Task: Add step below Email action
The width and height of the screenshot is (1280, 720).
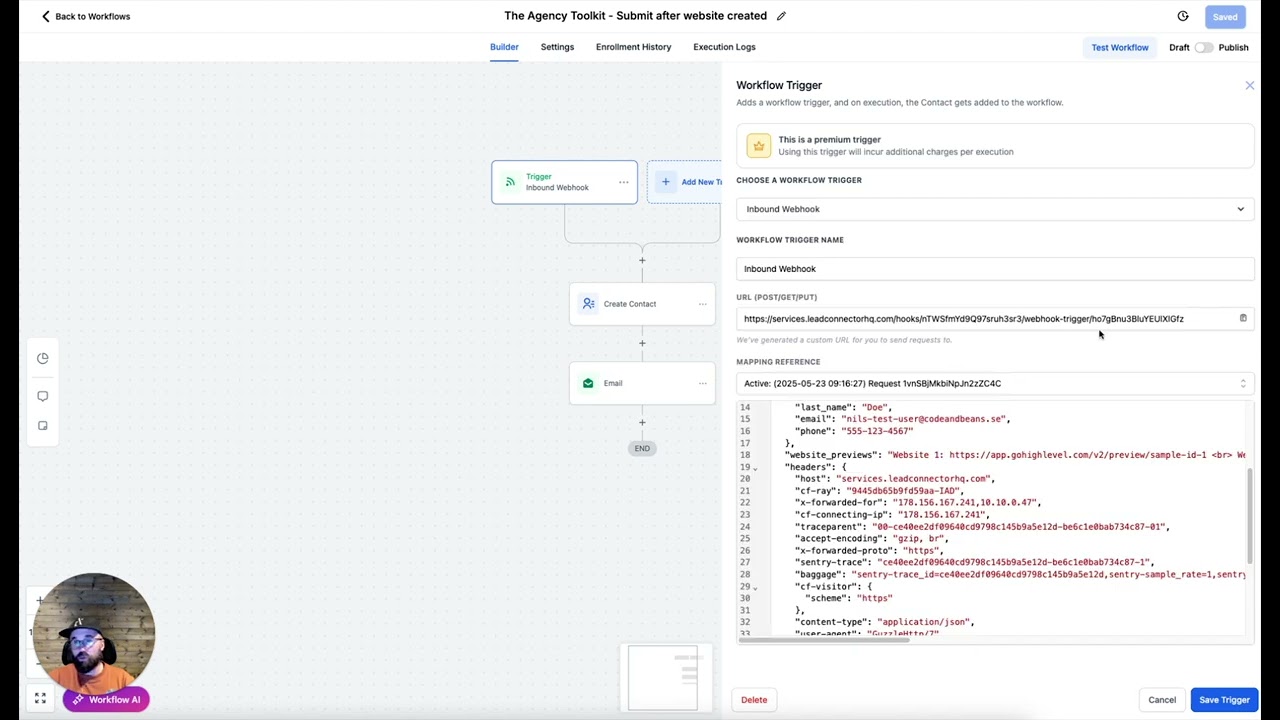Action: tap(642, 423)
